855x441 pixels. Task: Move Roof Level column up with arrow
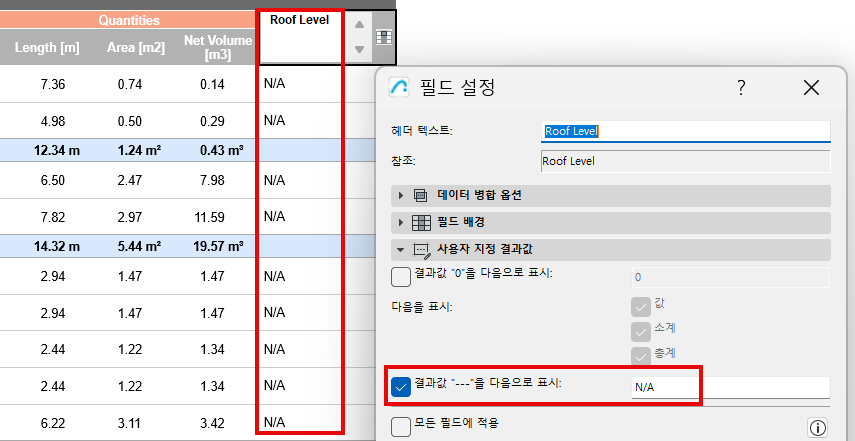(359, 25)
